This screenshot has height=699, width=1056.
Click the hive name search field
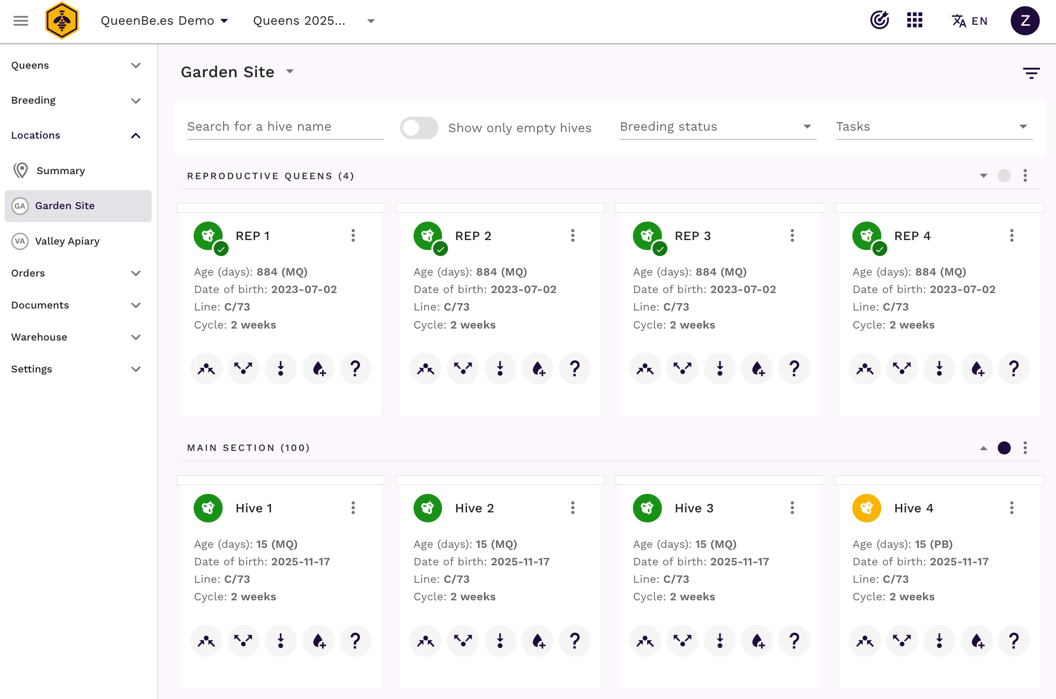tap(285, 127)
